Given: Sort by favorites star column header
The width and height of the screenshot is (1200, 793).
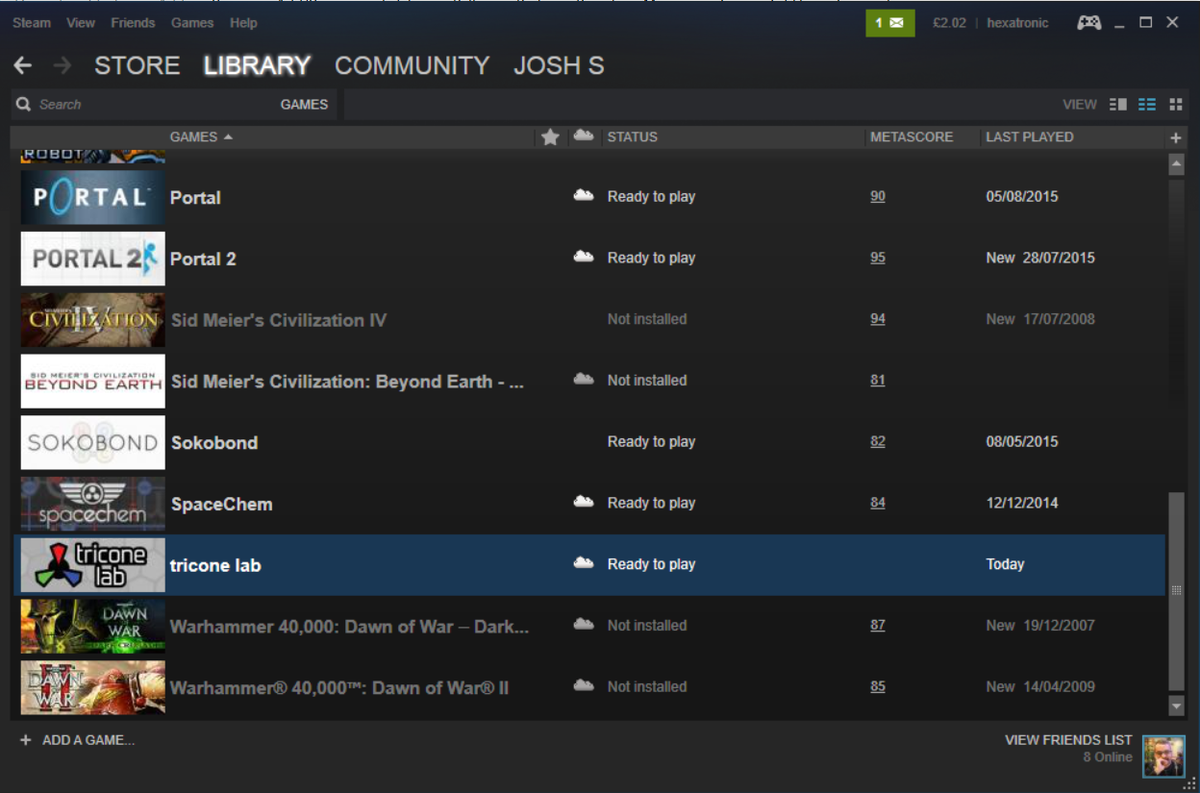Looking at the screenshot, I should tap(549, 137).
